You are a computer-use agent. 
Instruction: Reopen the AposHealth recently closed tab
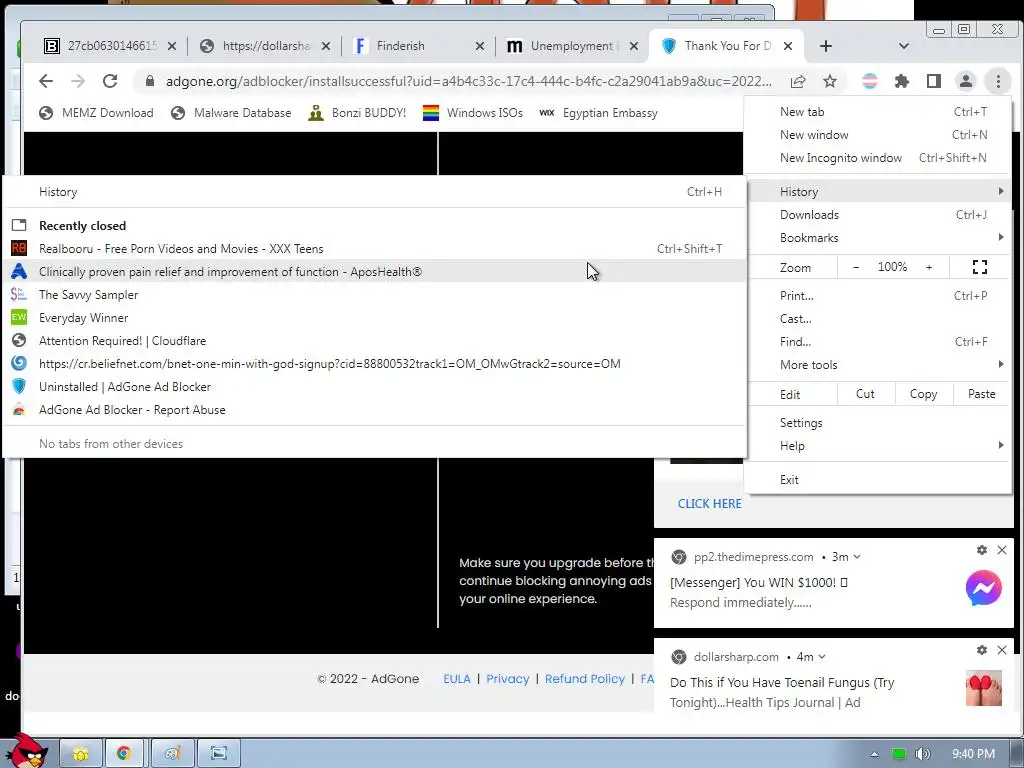coord(374,272)
